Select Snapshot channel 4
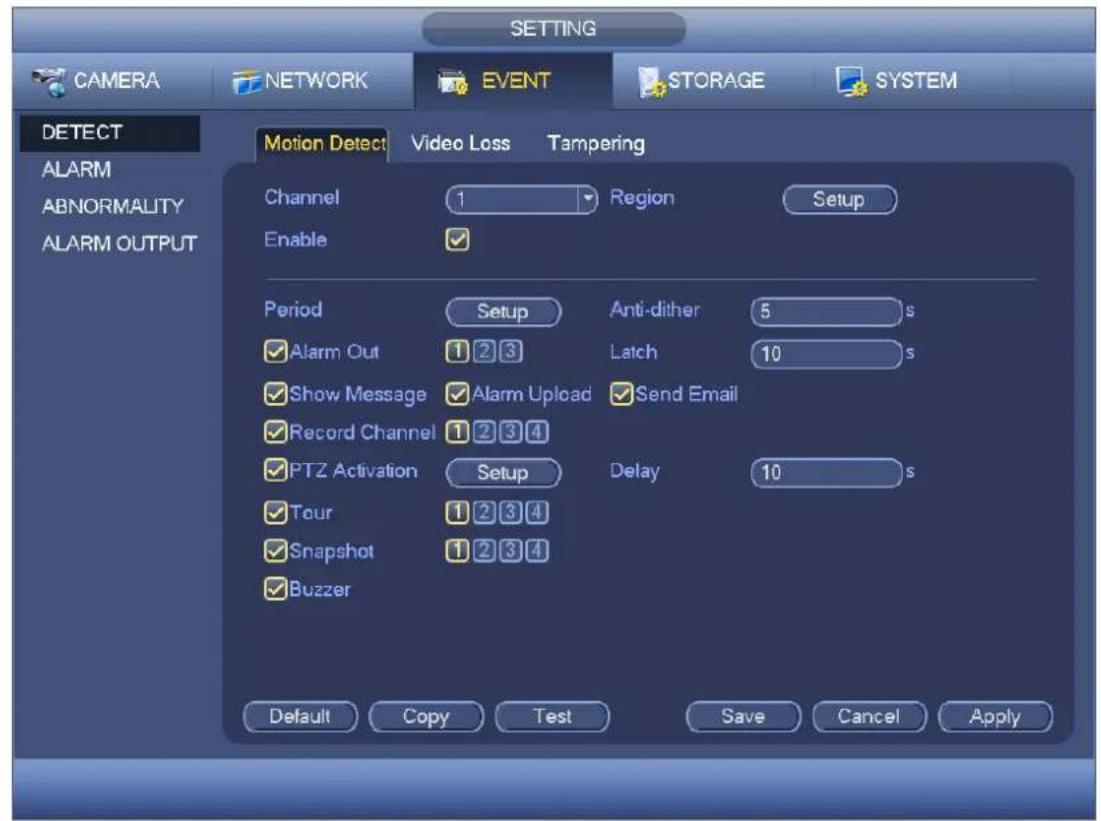 pyautogui.click(x=537, y=551)
